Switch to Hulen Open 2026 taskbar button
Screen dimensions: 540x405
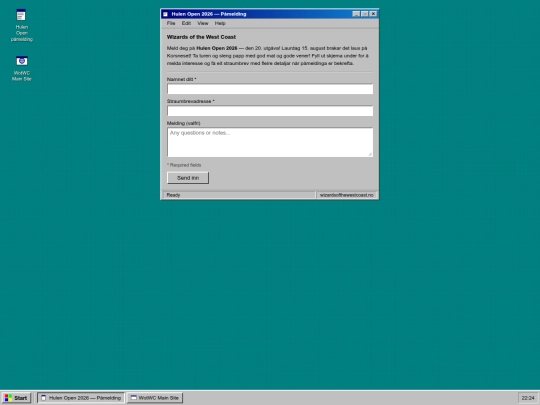point(81,398)
